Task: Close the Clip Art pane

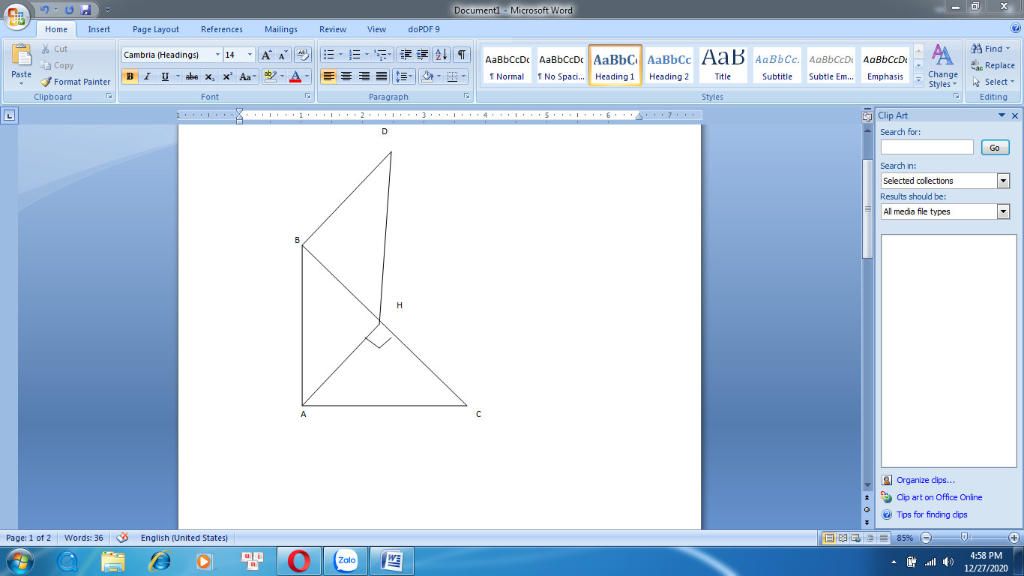Action: coord(1014,116)
